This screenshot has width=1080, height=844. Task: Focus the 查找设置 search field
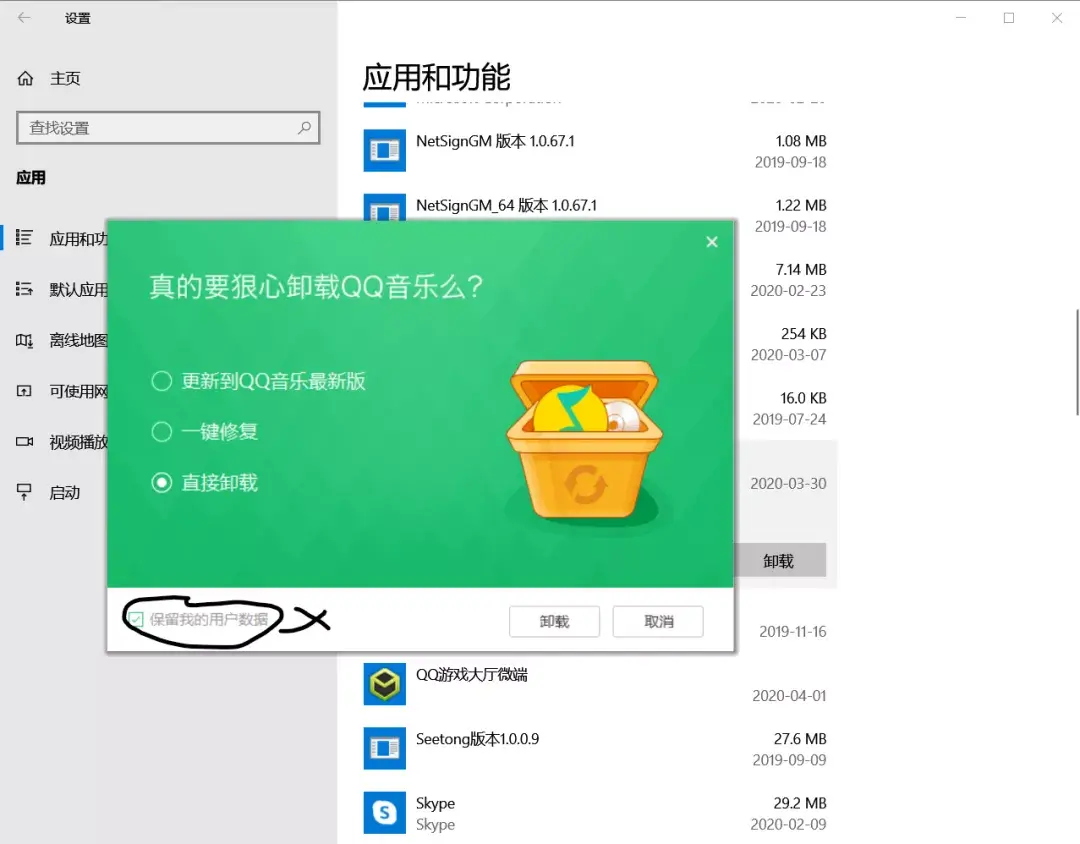coord(168,128)
